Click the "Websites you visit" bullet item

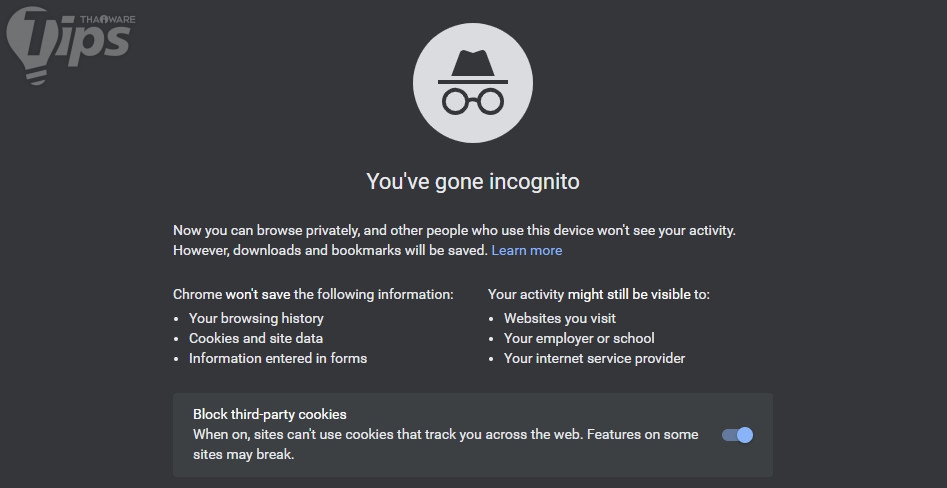560,318
